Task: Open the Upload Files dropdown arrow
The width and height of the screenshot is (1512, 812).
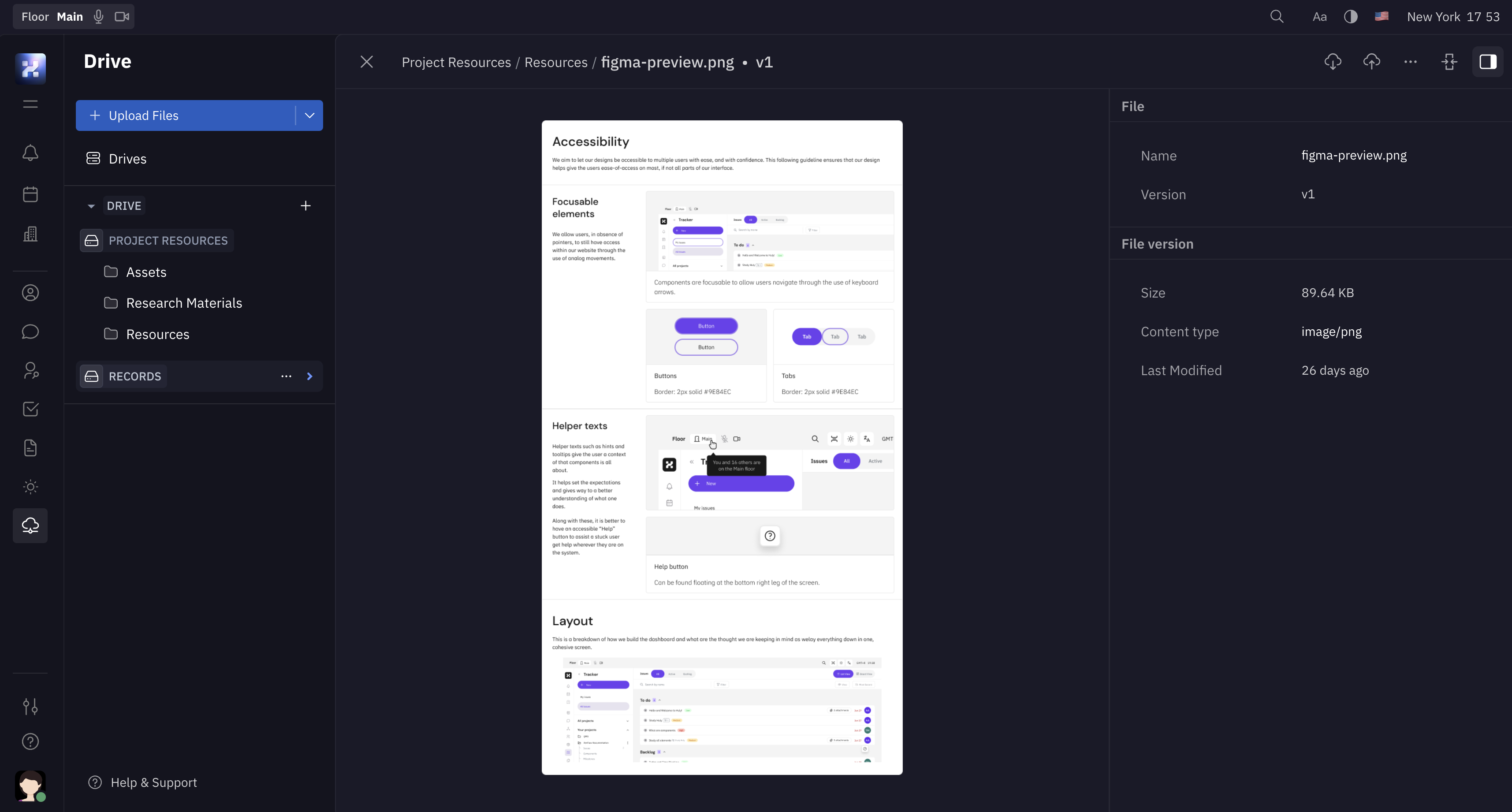Action: coord(309,115)
